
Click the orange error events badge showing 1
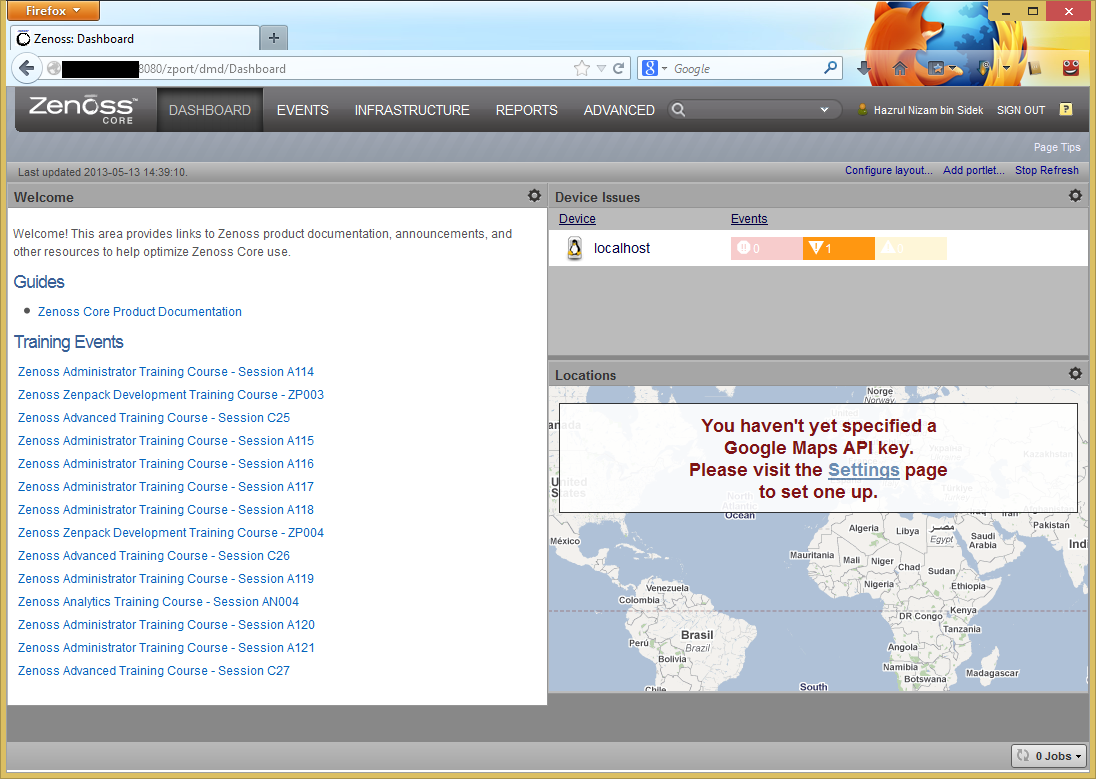click(x=839, y=248)
